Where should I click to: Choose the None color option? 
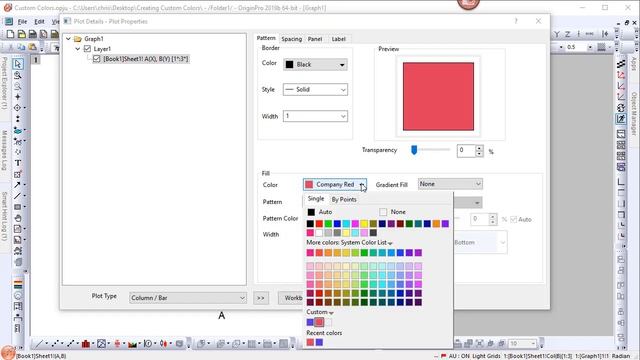pos(393,212)
